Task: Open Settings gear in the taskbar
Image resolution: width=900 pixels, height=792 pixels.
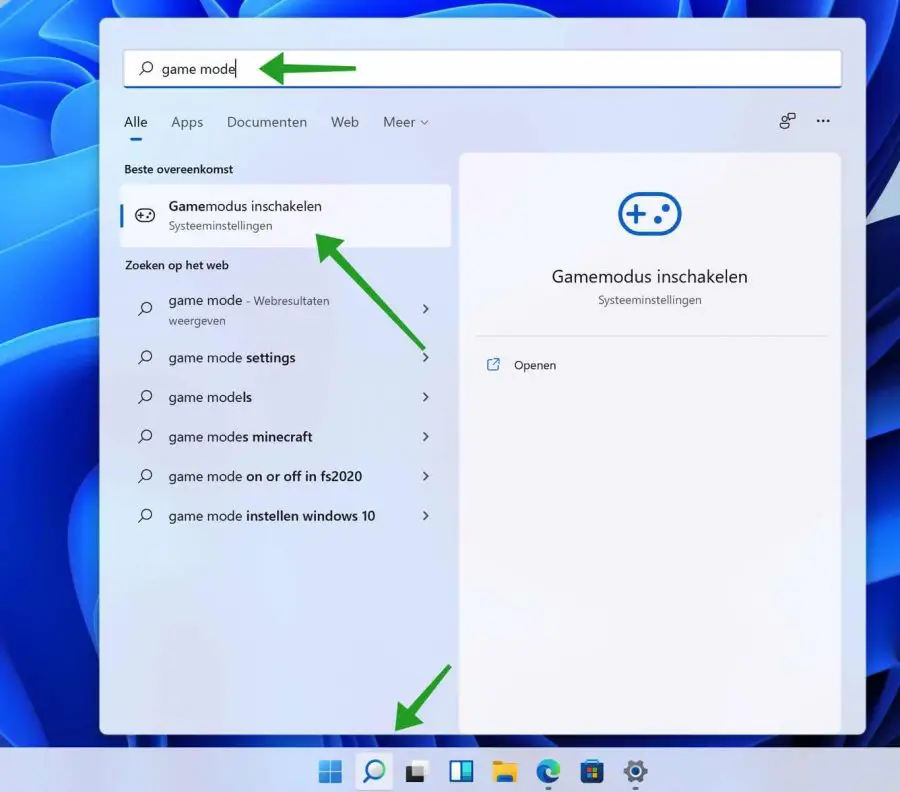Action: click(635, 771)
